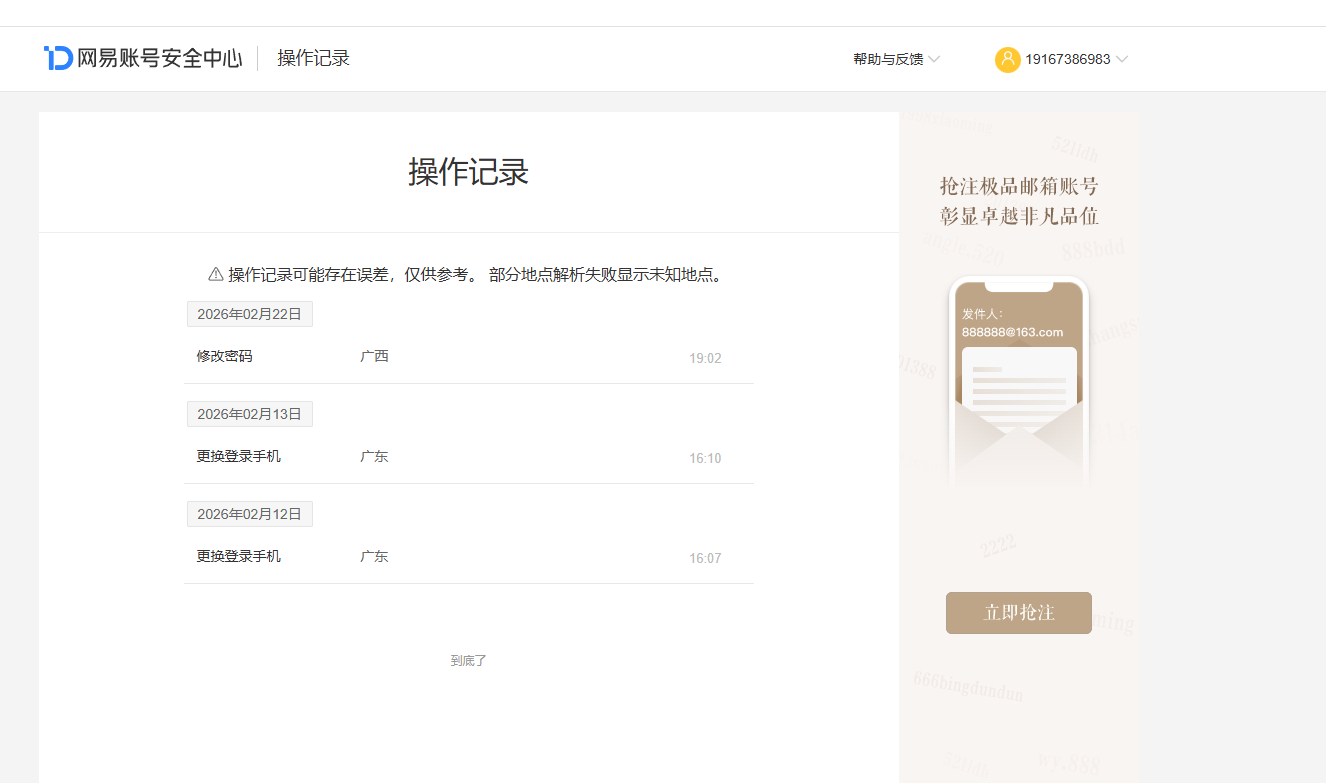Image resolution: width=1326 pixels, height=783 pixels.
Task: Click the warning triangle icon by the notice
Action: tap(216, 274)
